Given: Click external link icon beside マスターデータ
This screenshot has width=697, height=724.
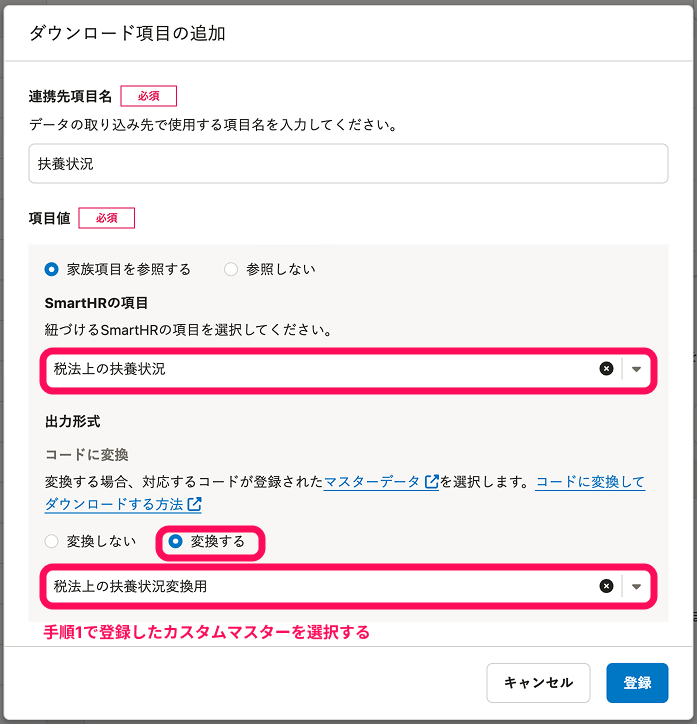Looking at the screenshot, I should coord(432,482).
